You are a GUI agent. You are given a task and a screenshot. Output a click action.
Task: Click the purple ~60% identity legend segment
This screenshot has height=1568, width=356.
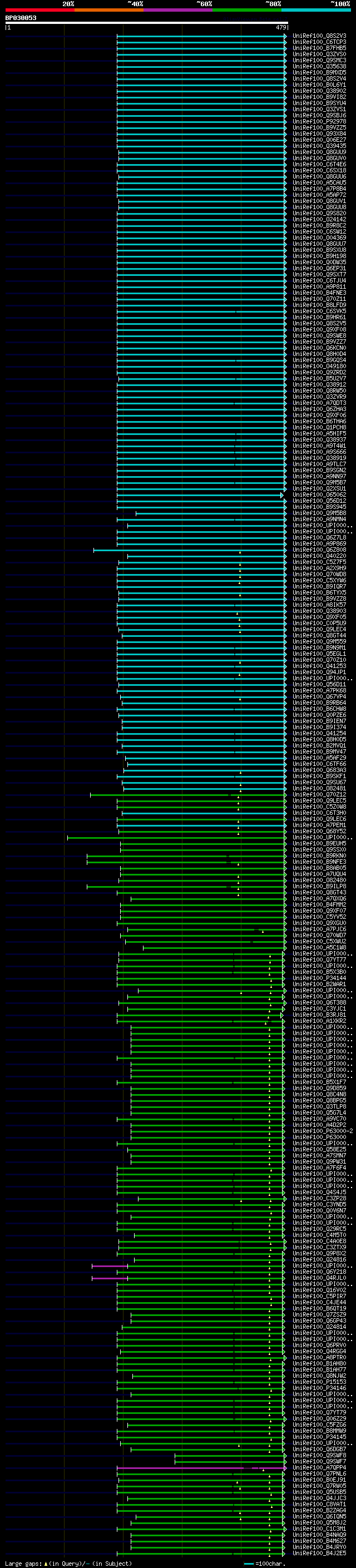177,10
